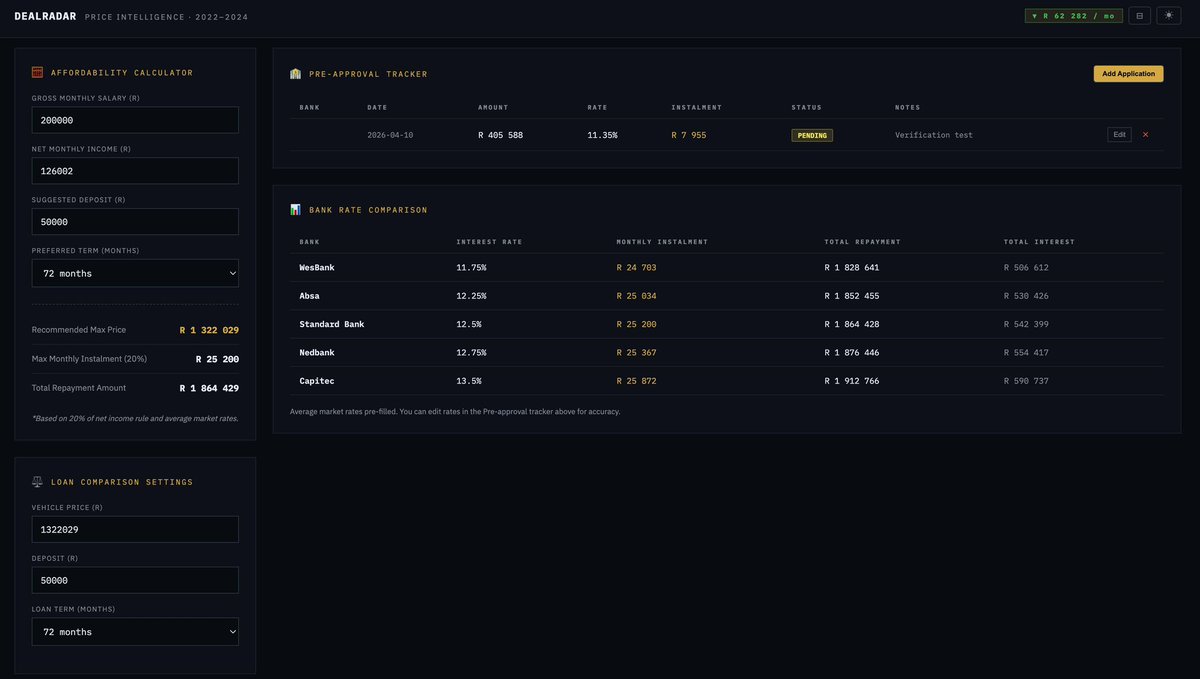Click WesBank monthly instalment R 24 703
The width and height of the screenshot is (1200, 679).
637,268
